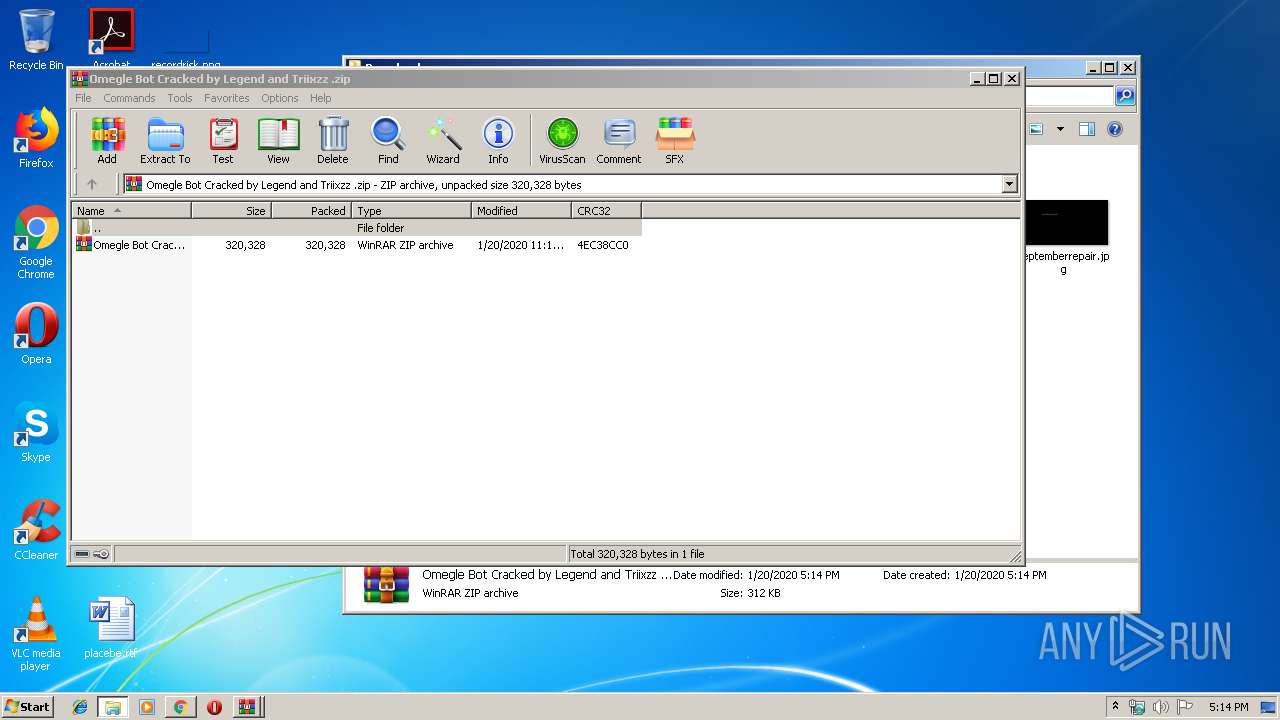Open CCleaner desktop shortcut
The width and height of the screenshot is (1280, 720).
coord(36,531)
